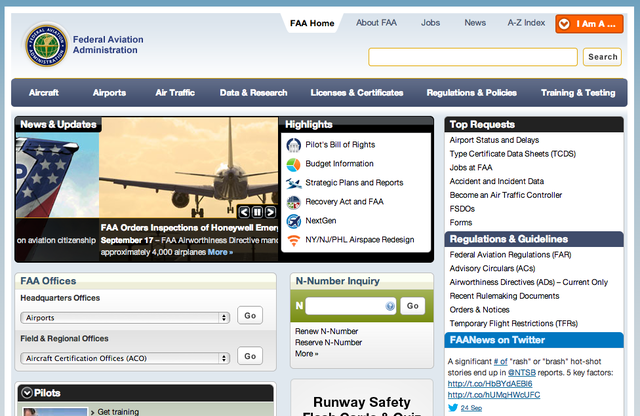Click the 24 Sep tweet date
The height and width of the screenshot is (416, 640).
tap(471, 408)
